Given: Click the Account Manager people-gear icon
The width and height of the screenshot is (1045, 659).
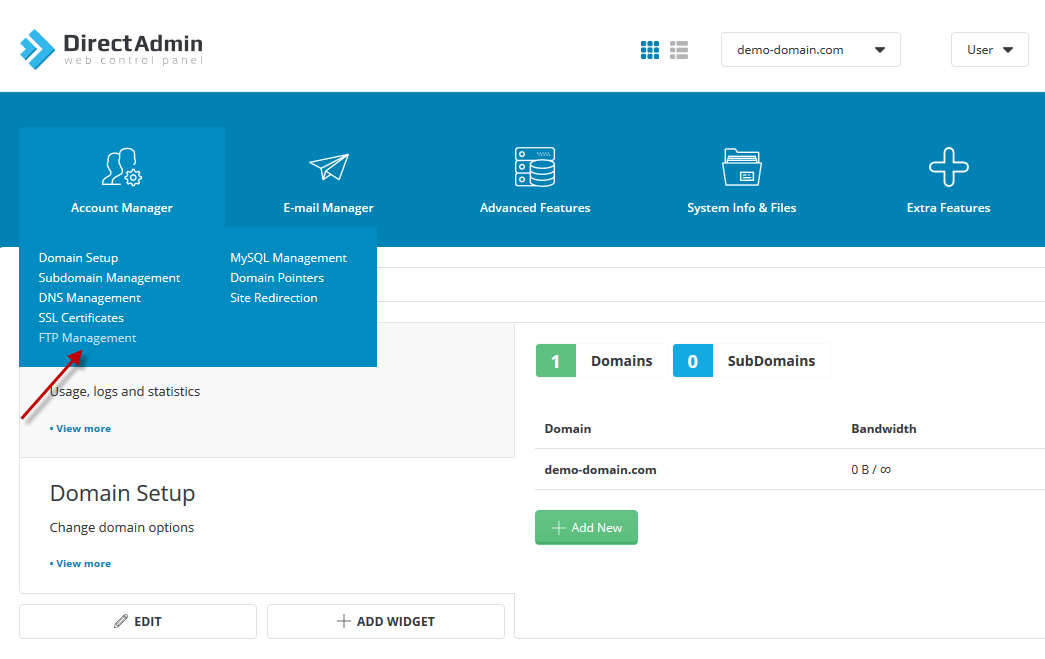Looking at the screenshot, I should (x=122, y=167).
